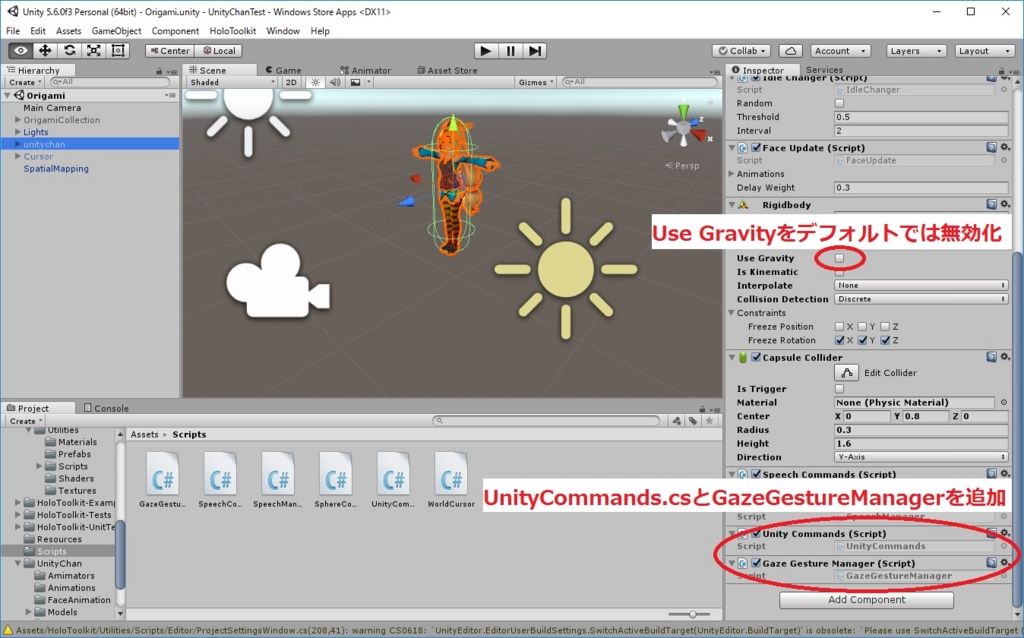The width and height of the screenshot is (1024, 638).
Task: Open Direction Y-Axis dropdown
Action: click(921, 457)
